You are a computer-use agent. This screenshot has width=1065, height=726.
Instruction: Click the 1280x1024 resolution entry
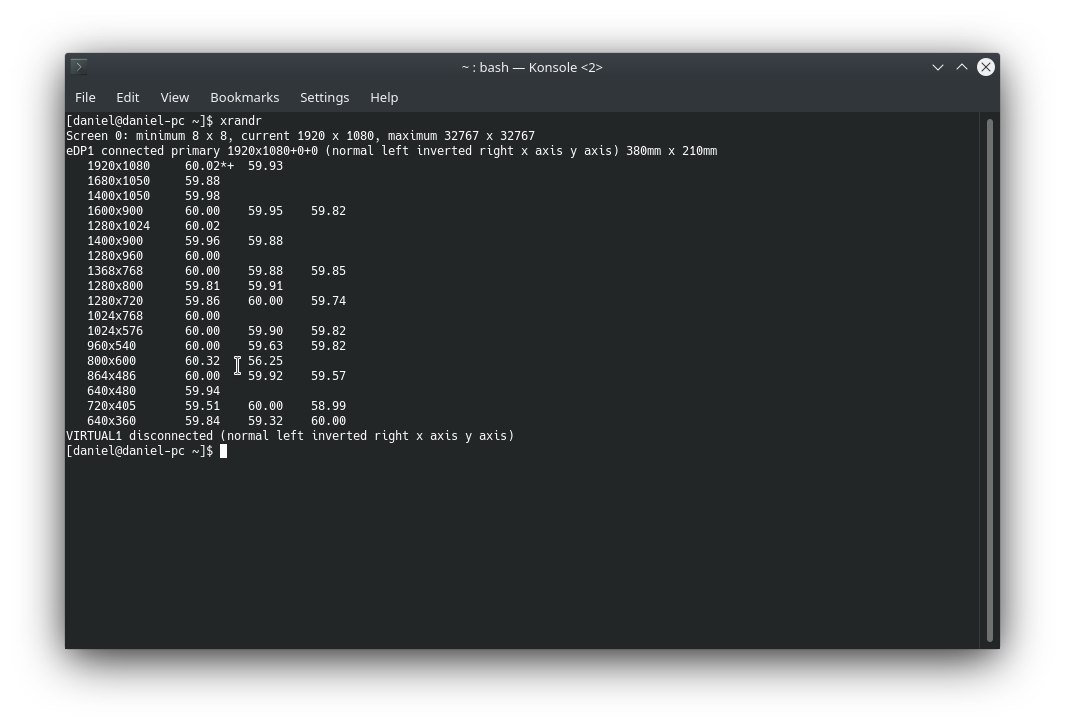point(118,225)
